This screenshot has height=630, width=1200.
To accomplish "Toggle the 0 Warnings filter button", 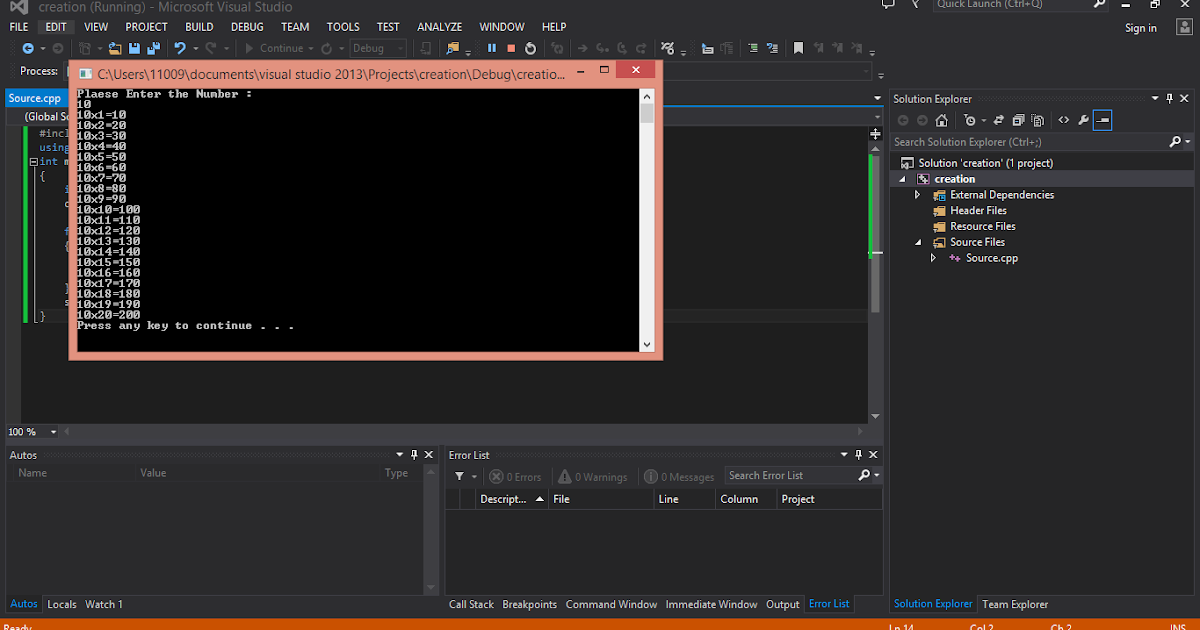I will (x=593, y=477).
